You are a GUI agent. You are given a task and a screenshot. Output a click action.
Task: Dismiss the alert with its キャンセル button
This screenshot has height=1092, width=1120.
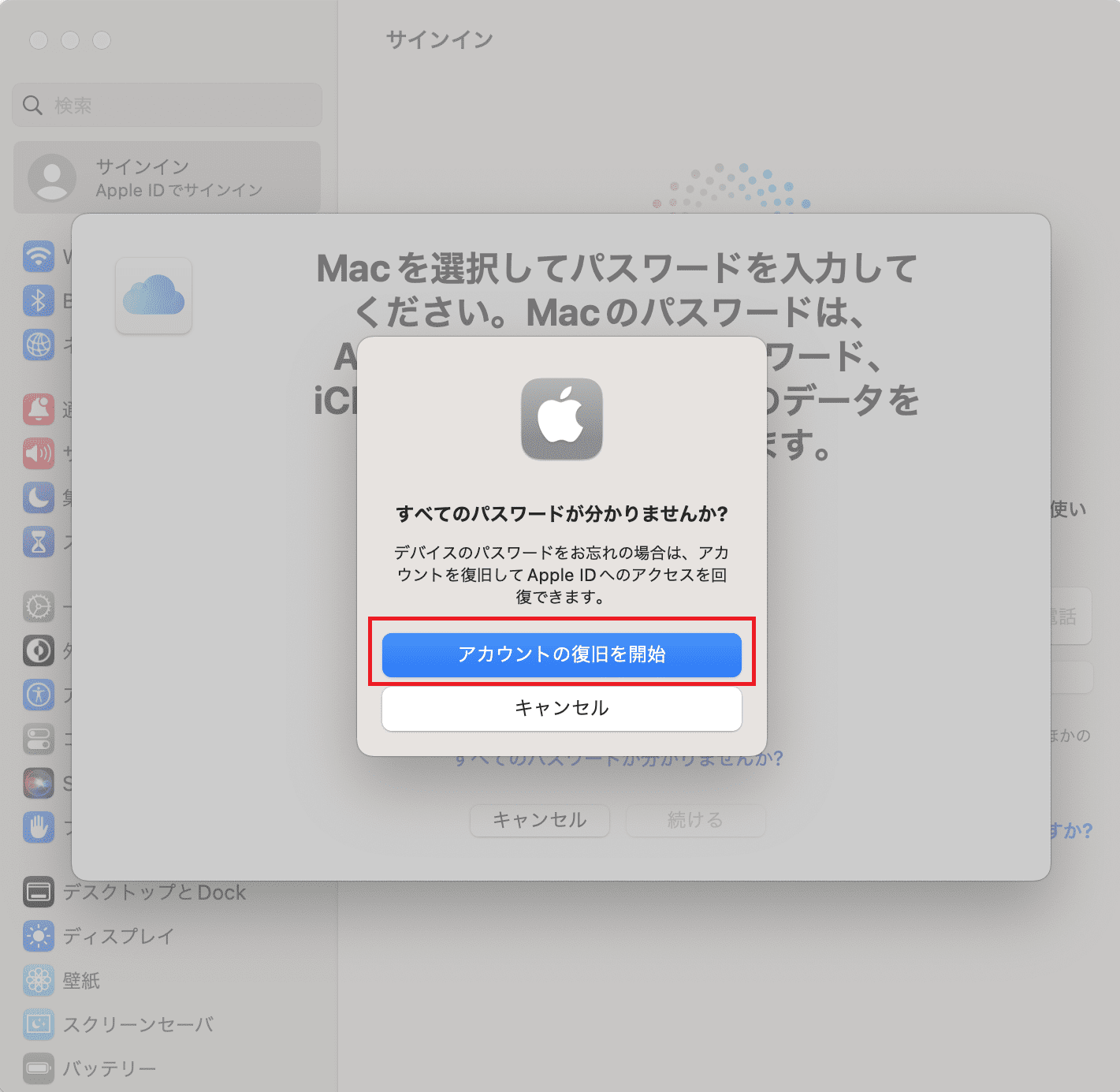562,708
